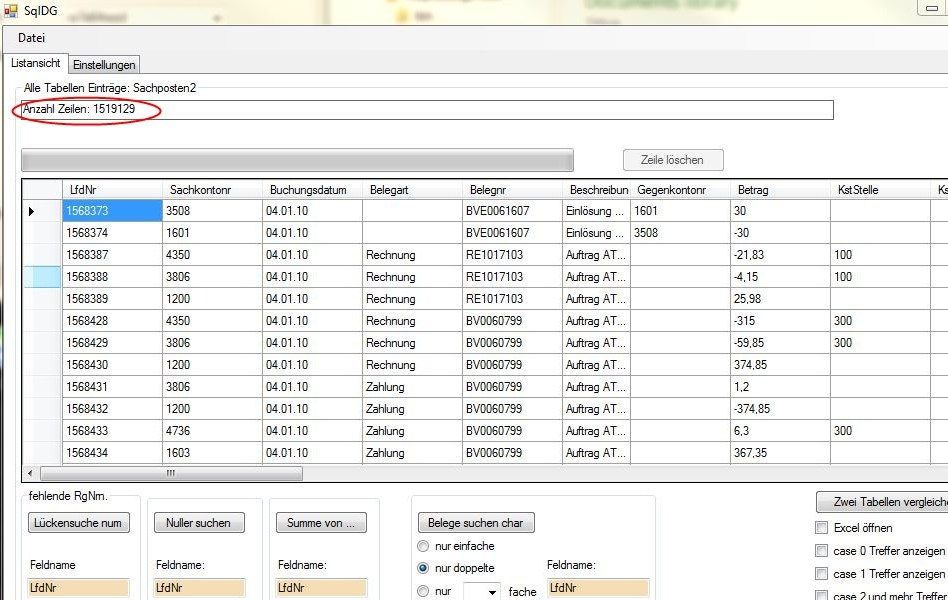Select the nur einfache radio button

point(423,546)
